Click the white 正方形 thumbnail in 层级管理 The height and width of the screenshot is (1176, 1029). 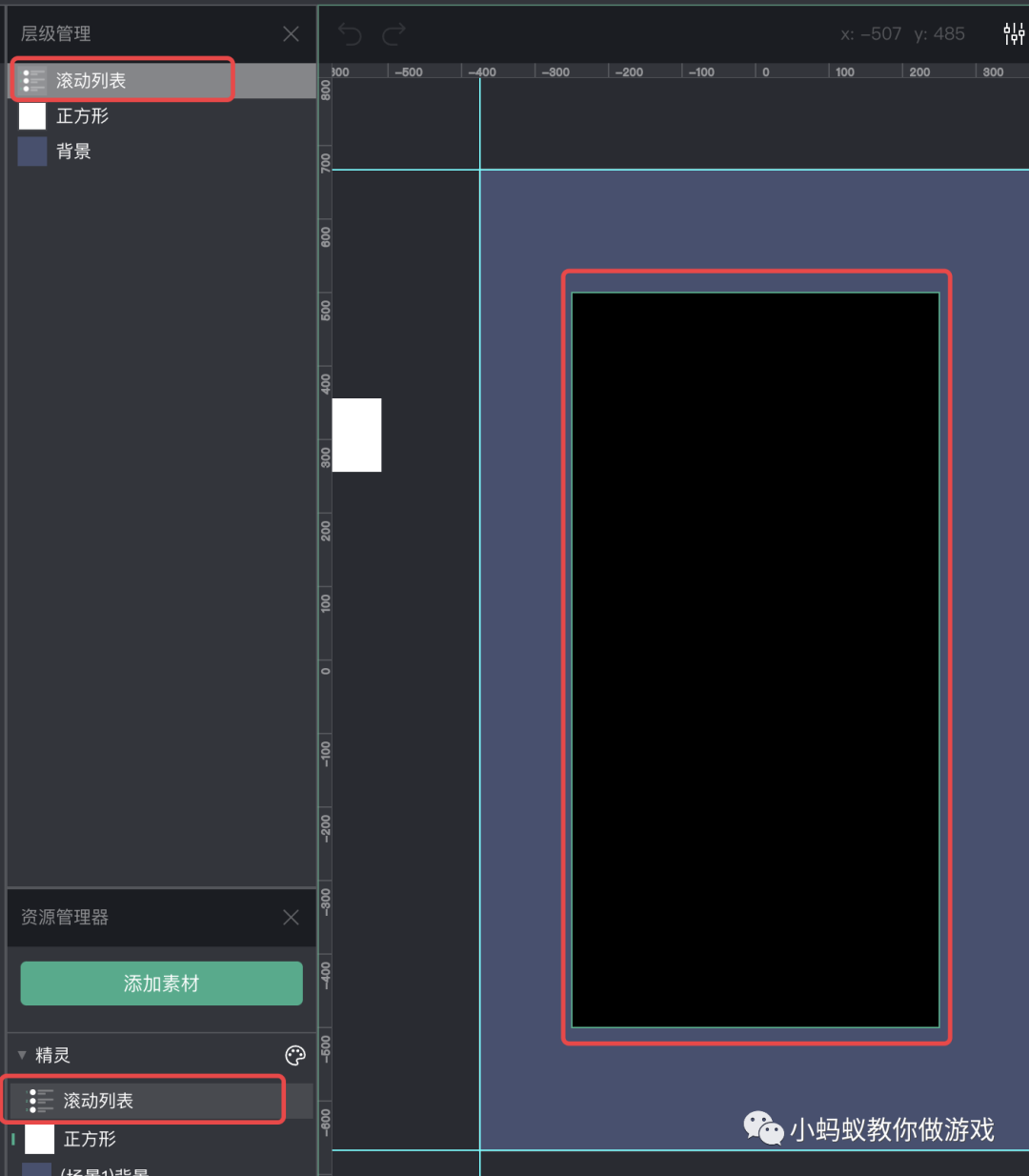pos(31,115)
